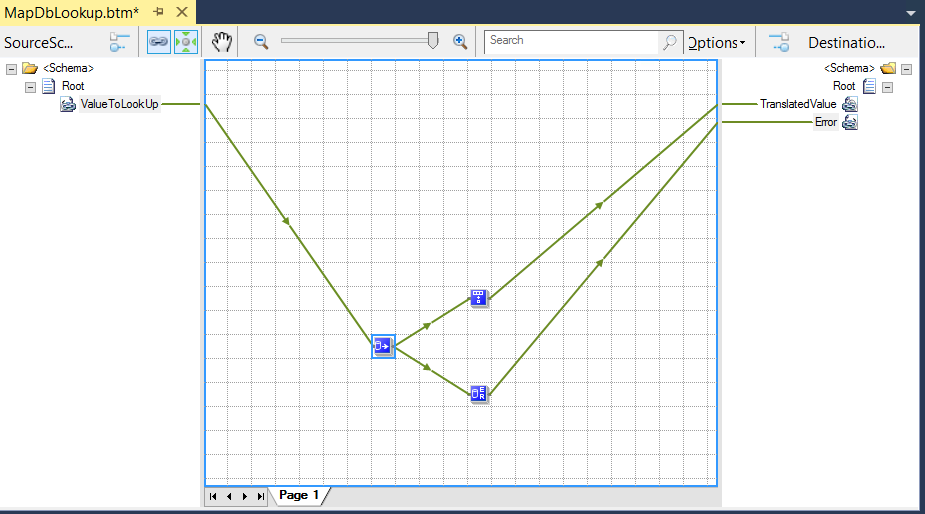Collapse the destination Root node
This screenshot has height=514, width=925.
point(888,87)
